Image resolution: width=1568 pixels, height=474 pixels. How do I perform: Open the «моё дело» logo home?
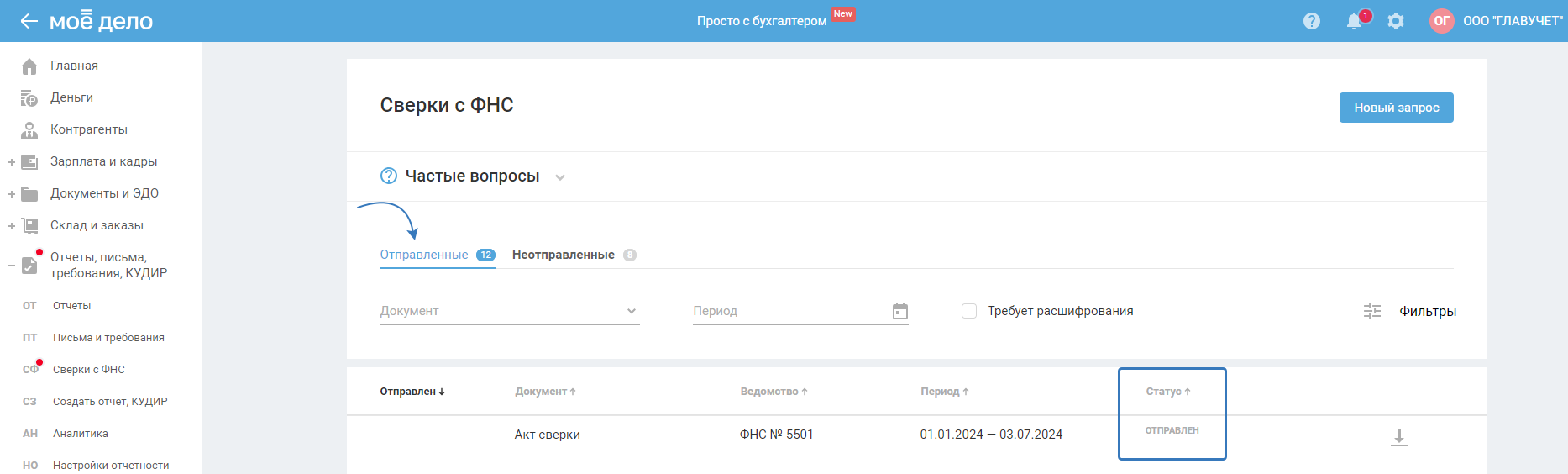(102, 20)
